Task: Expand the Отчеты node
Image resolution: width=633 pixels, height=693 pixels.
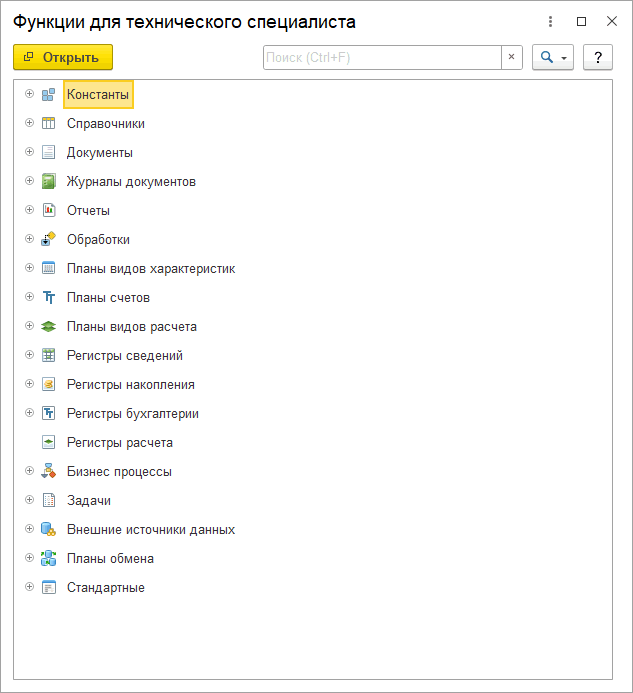Action: (x=29, y=209)
